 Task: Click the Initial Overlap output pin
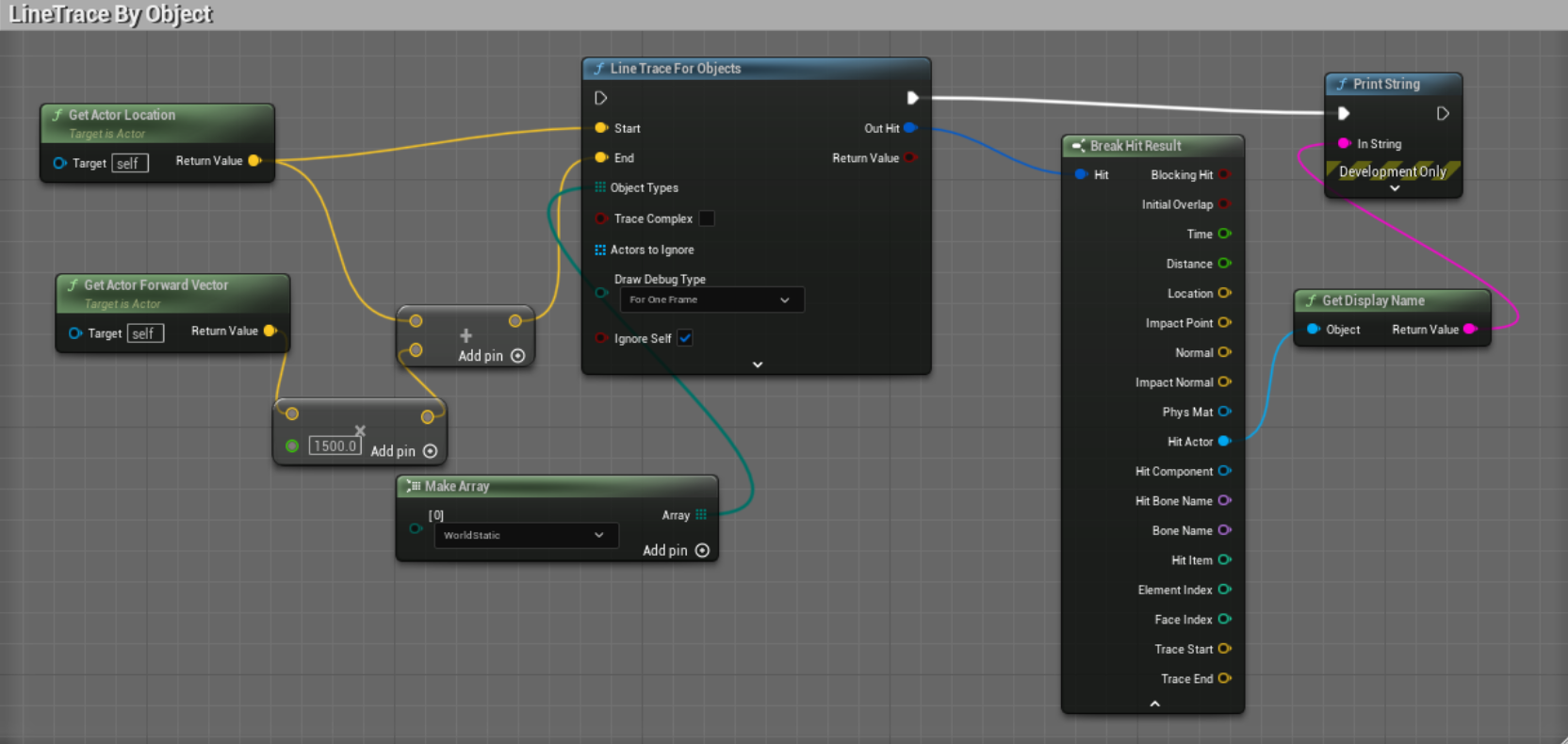pyautogui.click(x=1224, y=203)
